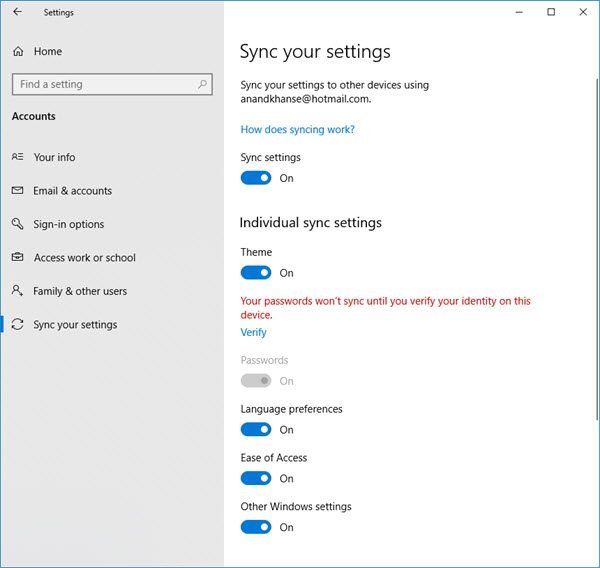
Task: Disable the Theme sync toggle
Action: [256, 273]
